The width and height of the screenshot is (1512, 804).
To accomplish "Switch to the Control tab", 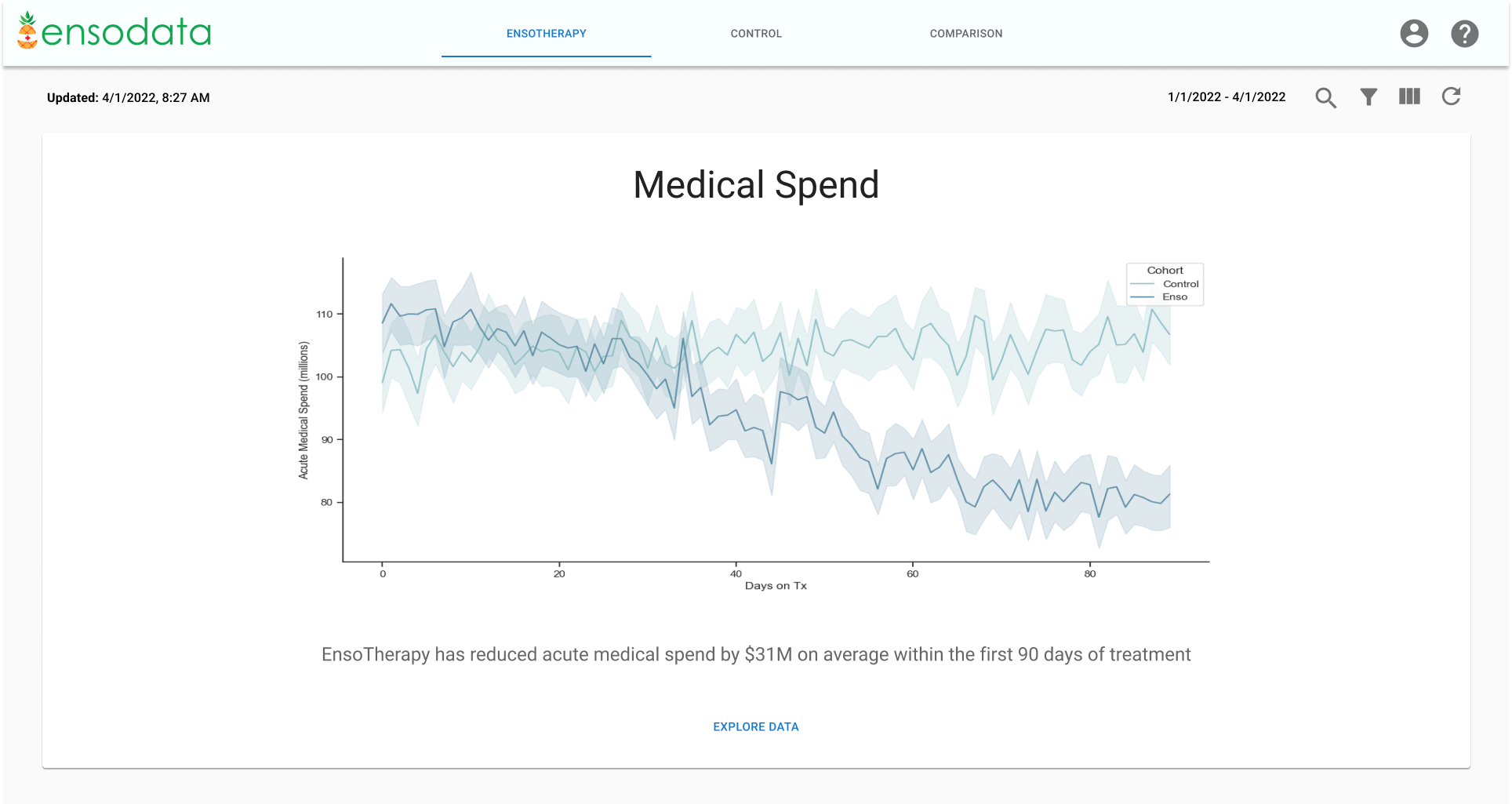I will tap(756, 34).
